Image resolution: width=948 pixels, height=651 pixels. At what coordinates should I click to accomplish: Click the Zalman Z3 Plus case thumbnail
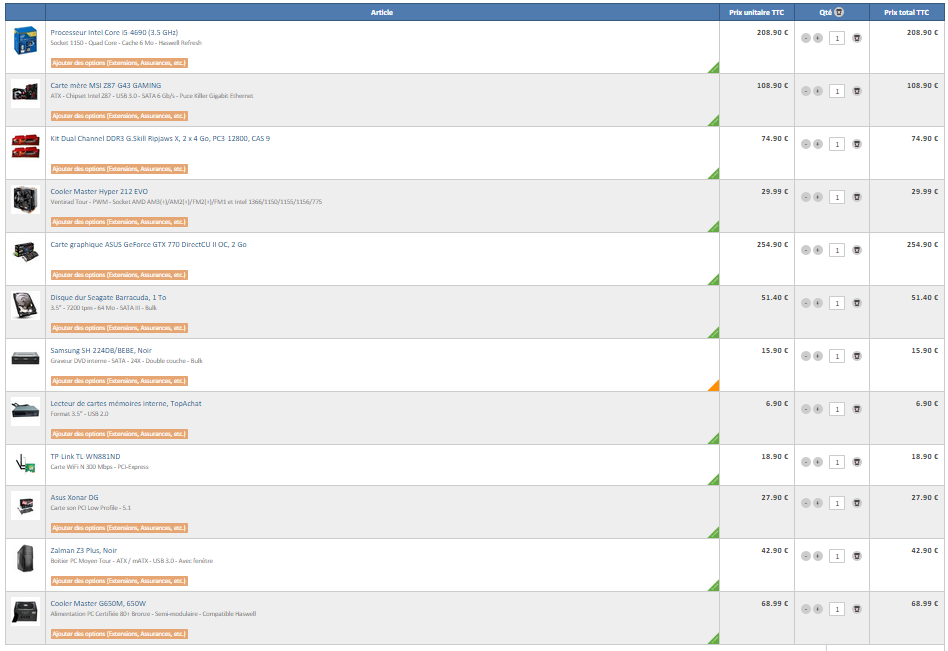pyautogui.click(x=25, y=559)
